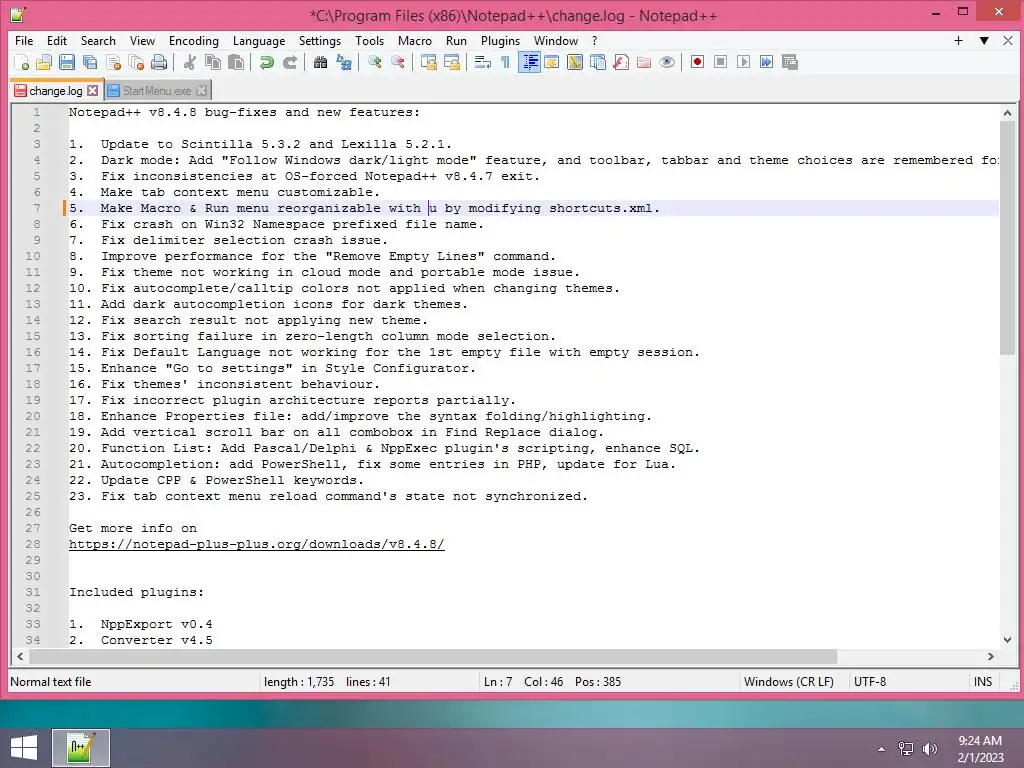This screenshot has width=1024, height=768.
Task: Open the Replace dialog icon
Action: click(344, 62)
